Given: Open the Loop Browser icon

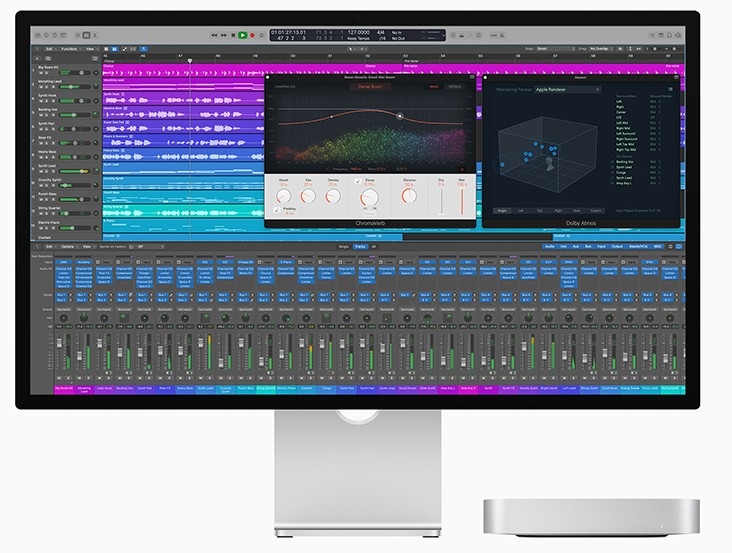Looking at the screenshot, I should [669, 35].
